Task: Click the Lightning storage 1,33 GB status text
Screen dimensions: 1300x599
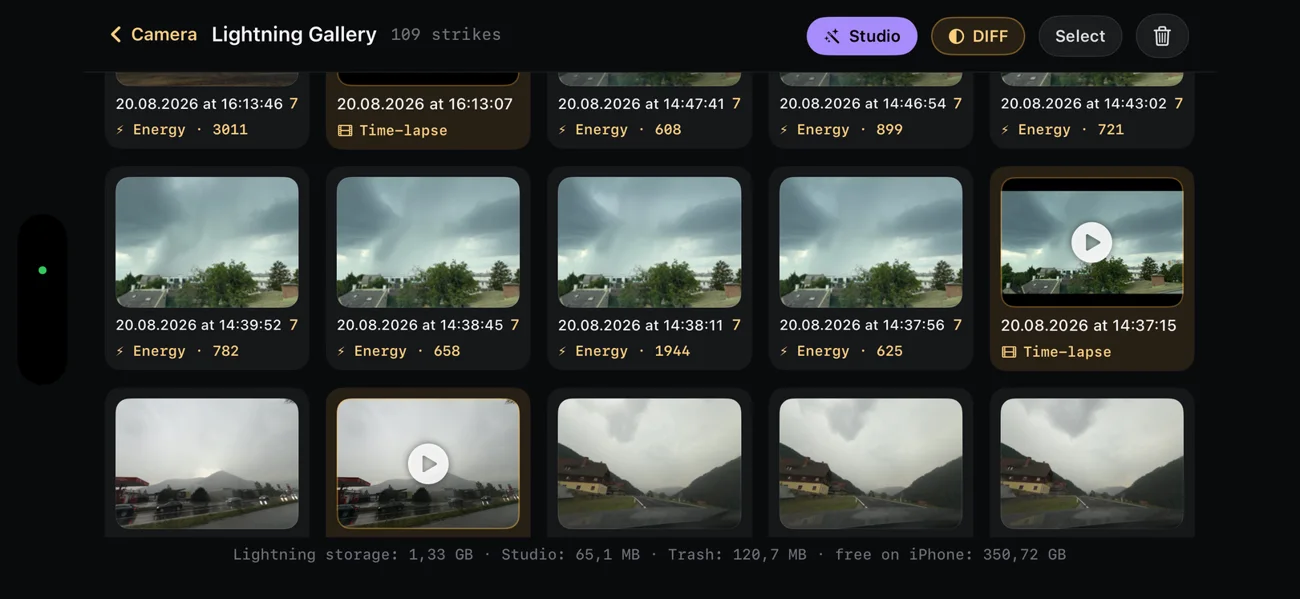Action: click(x=353, y=554)
